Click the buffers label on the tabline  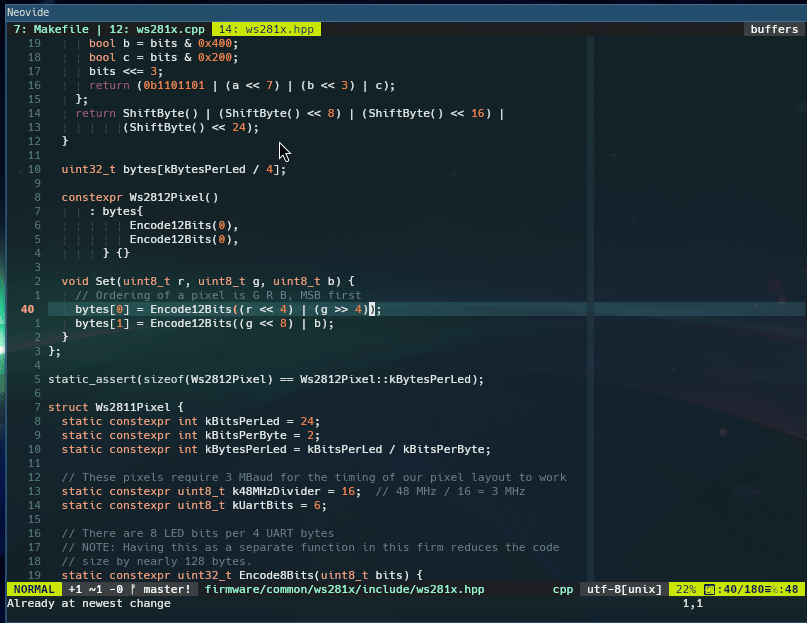(773, 29)
